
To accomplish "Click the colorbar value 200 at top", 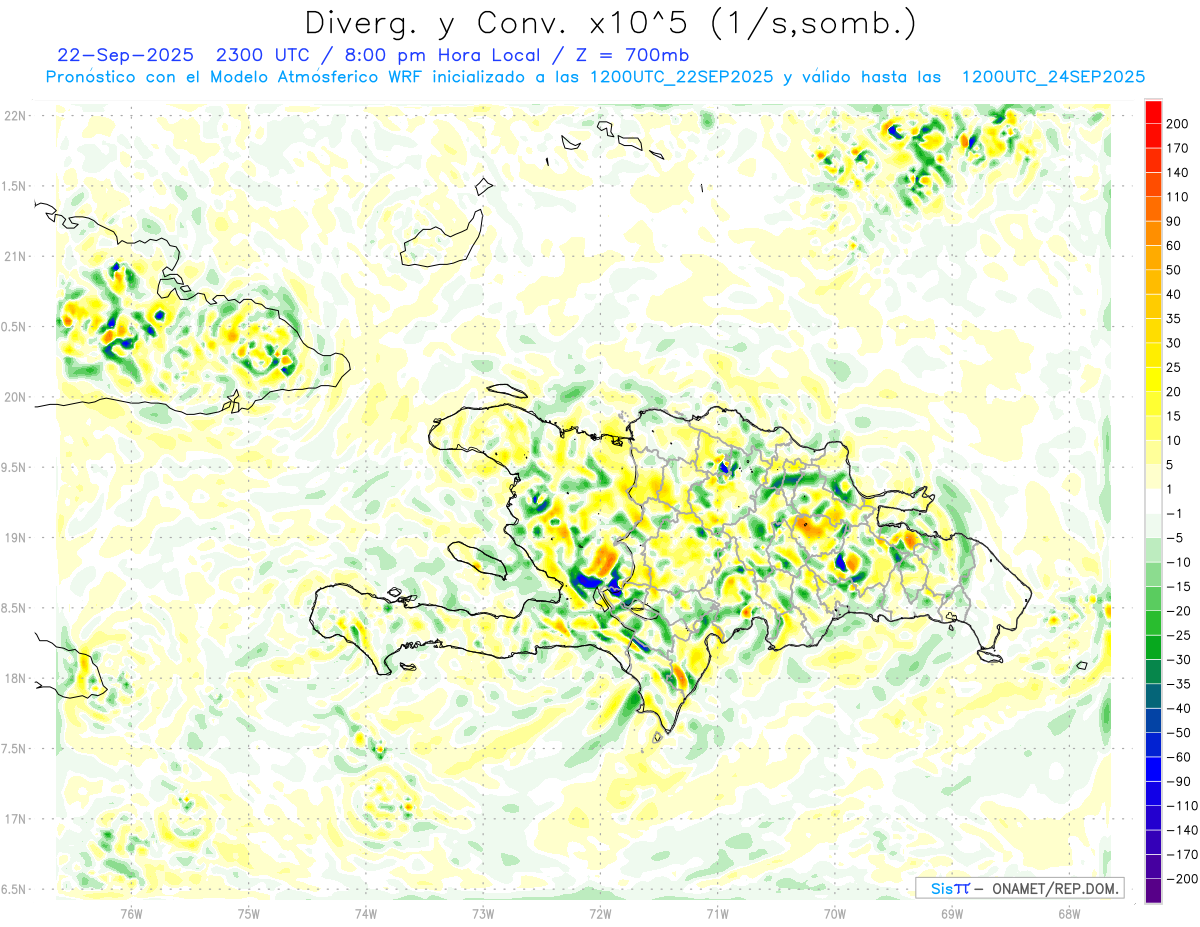I will click(1177, 124).
